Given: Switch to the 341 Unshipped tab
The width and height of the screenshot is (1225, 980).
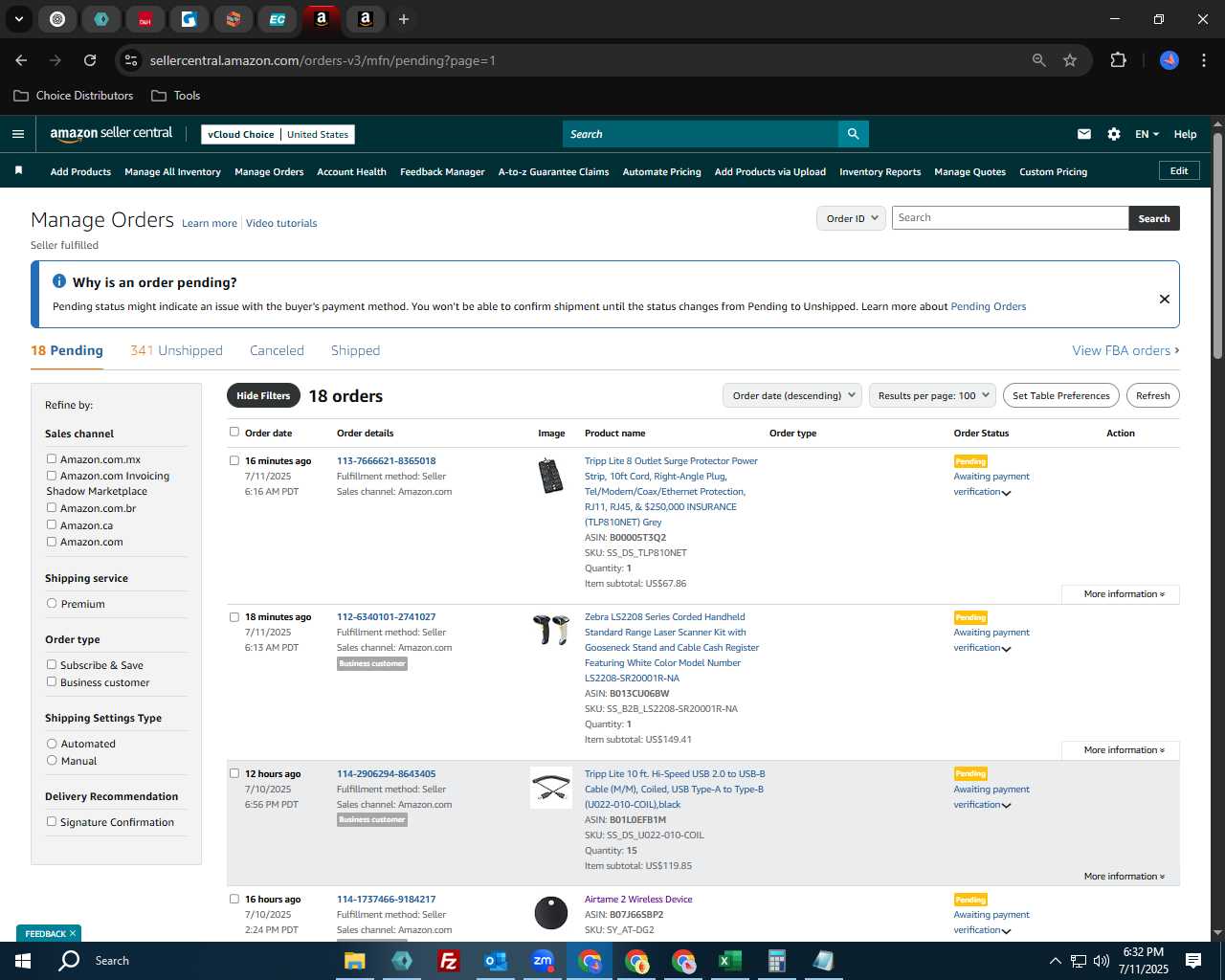Looking at the screenshot, I should 176,350.
